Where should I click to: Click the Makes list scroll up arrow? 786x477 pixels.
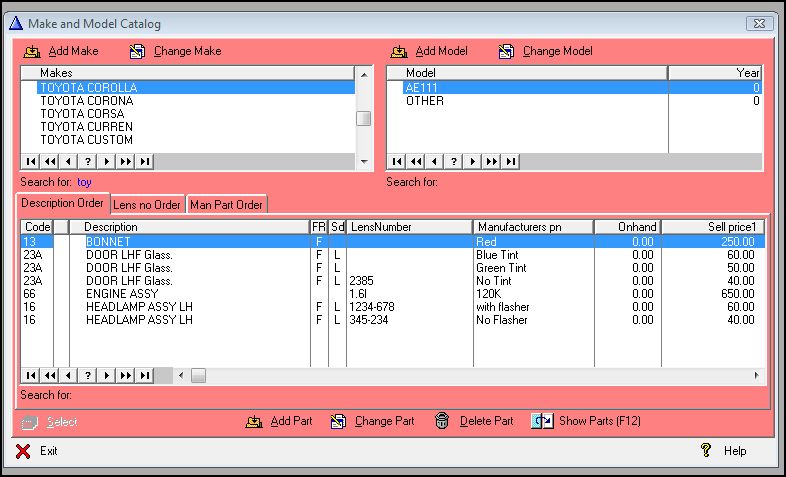pyautogui.click(x=364, y=75)
